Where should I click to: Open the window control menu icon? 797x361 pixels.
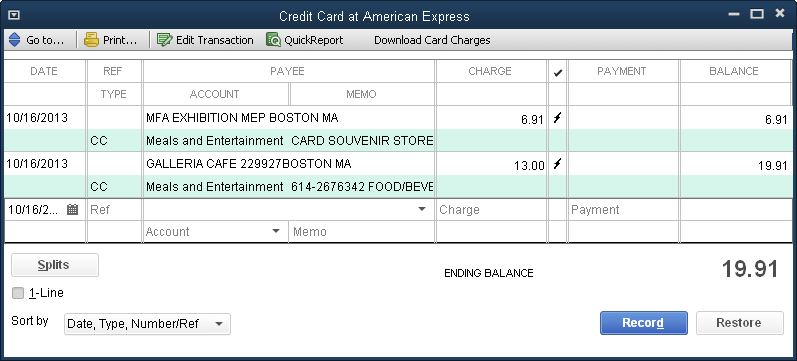click(x=14, y=15)
